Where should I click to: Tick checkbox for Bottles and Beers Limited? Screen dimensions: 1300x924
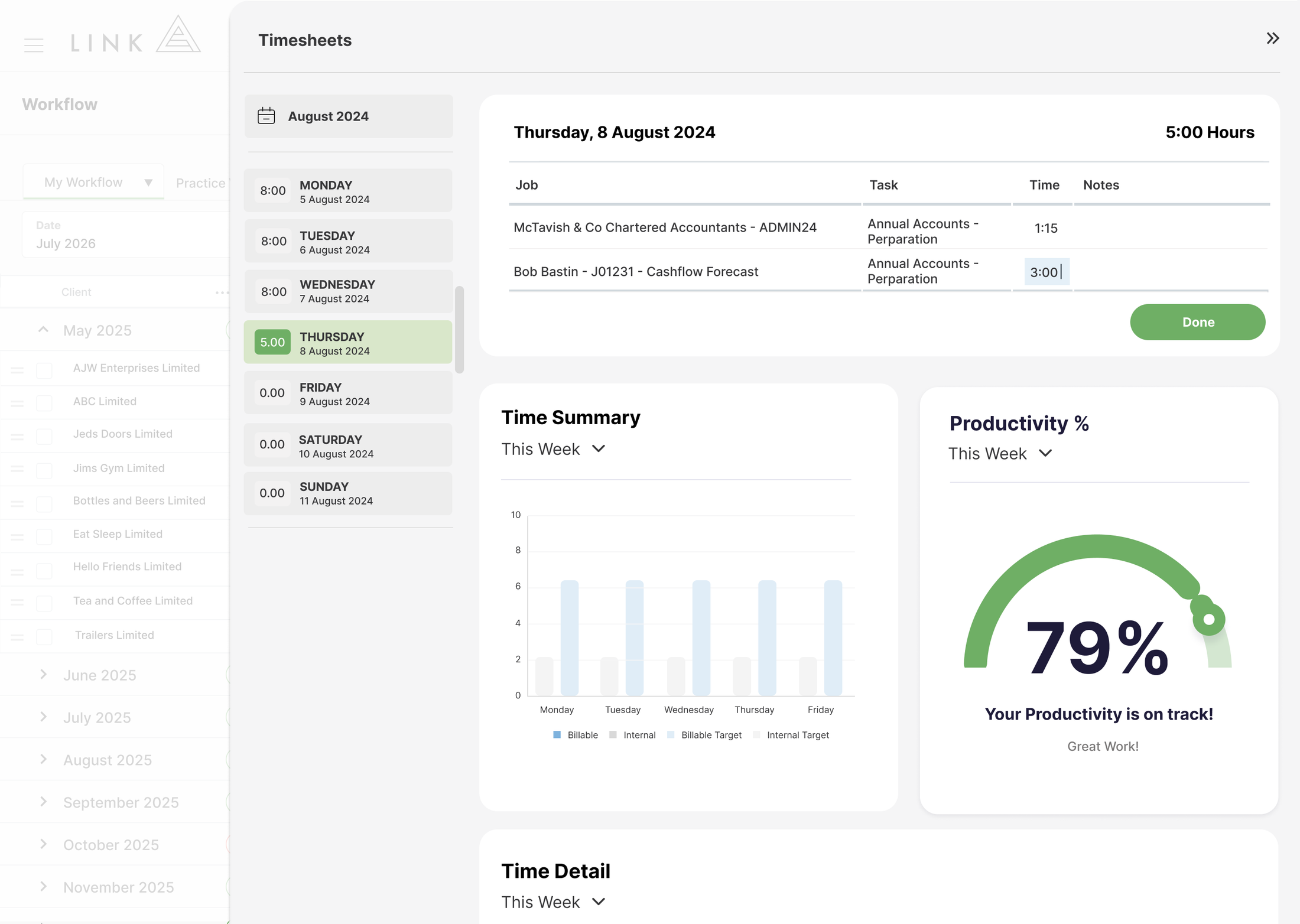tap(44, 503)
